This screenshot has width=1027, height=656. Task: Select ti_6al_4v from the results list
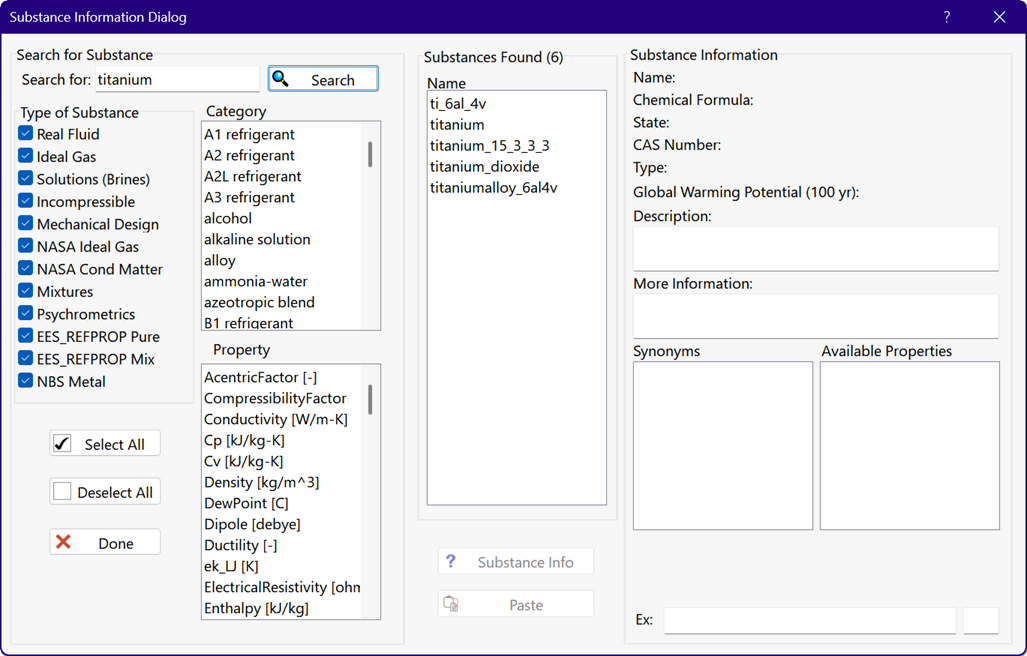[458, 104]
